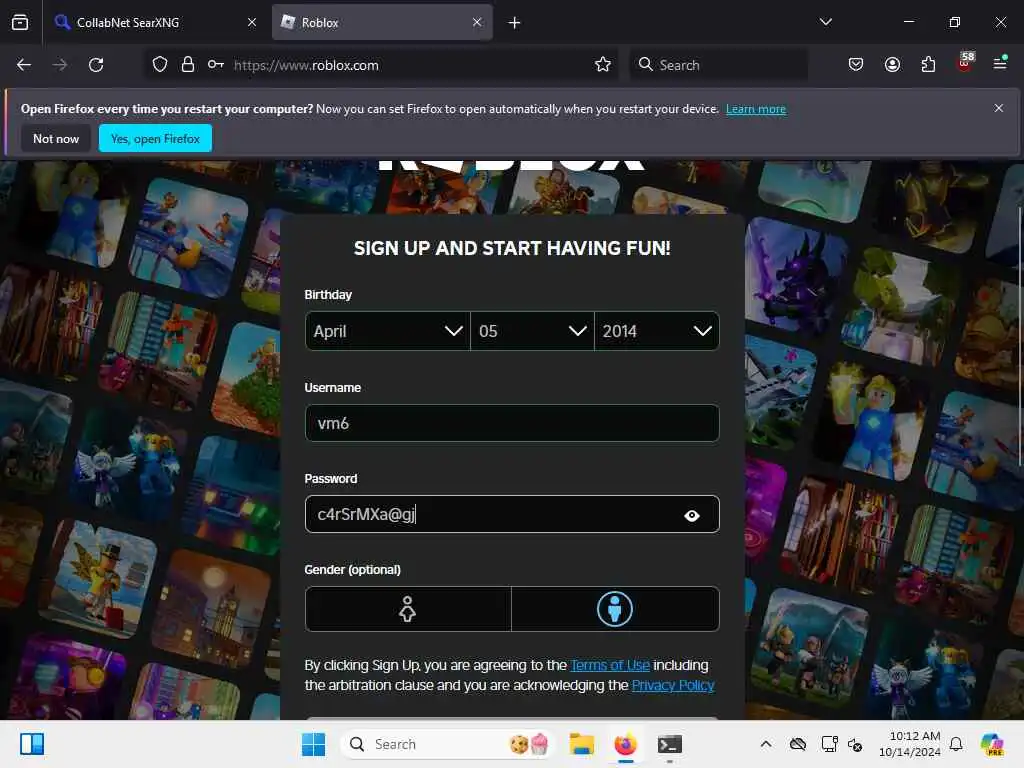Viewport: 1024px width, 768px height.
Task: Click the extension icon with 58 badge
Action: click(x=965, y=63)
